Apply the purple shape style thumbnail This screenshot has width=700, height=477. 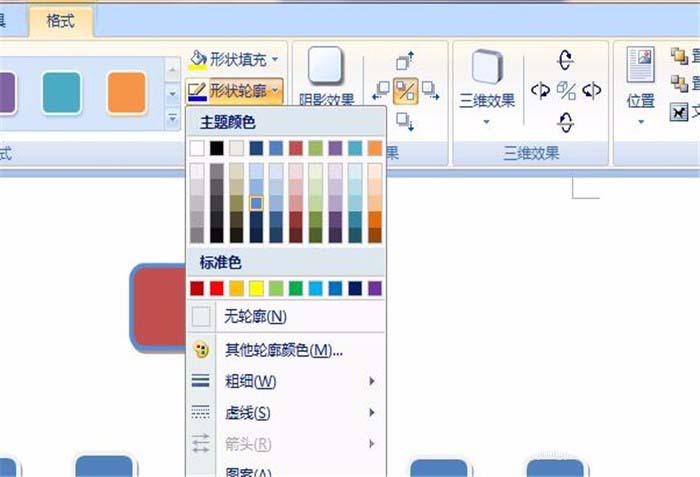pyautogui.click(x=7, y=93)
